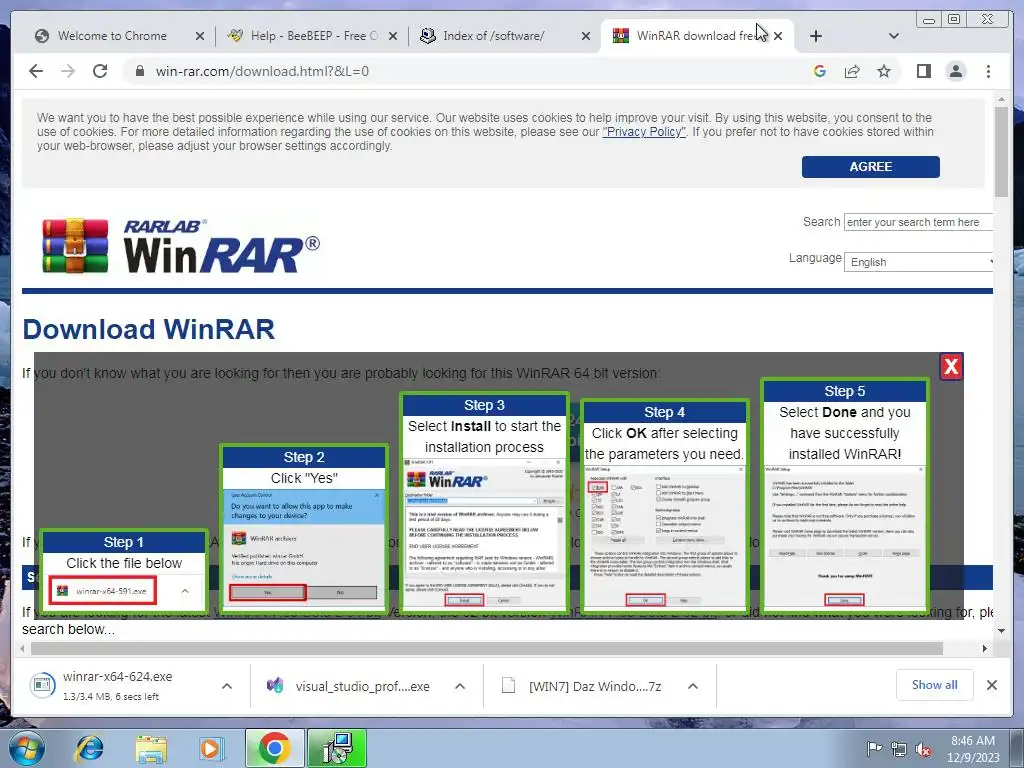Share this page via share icon
The image size is (1024, 768).
(852, 71)
